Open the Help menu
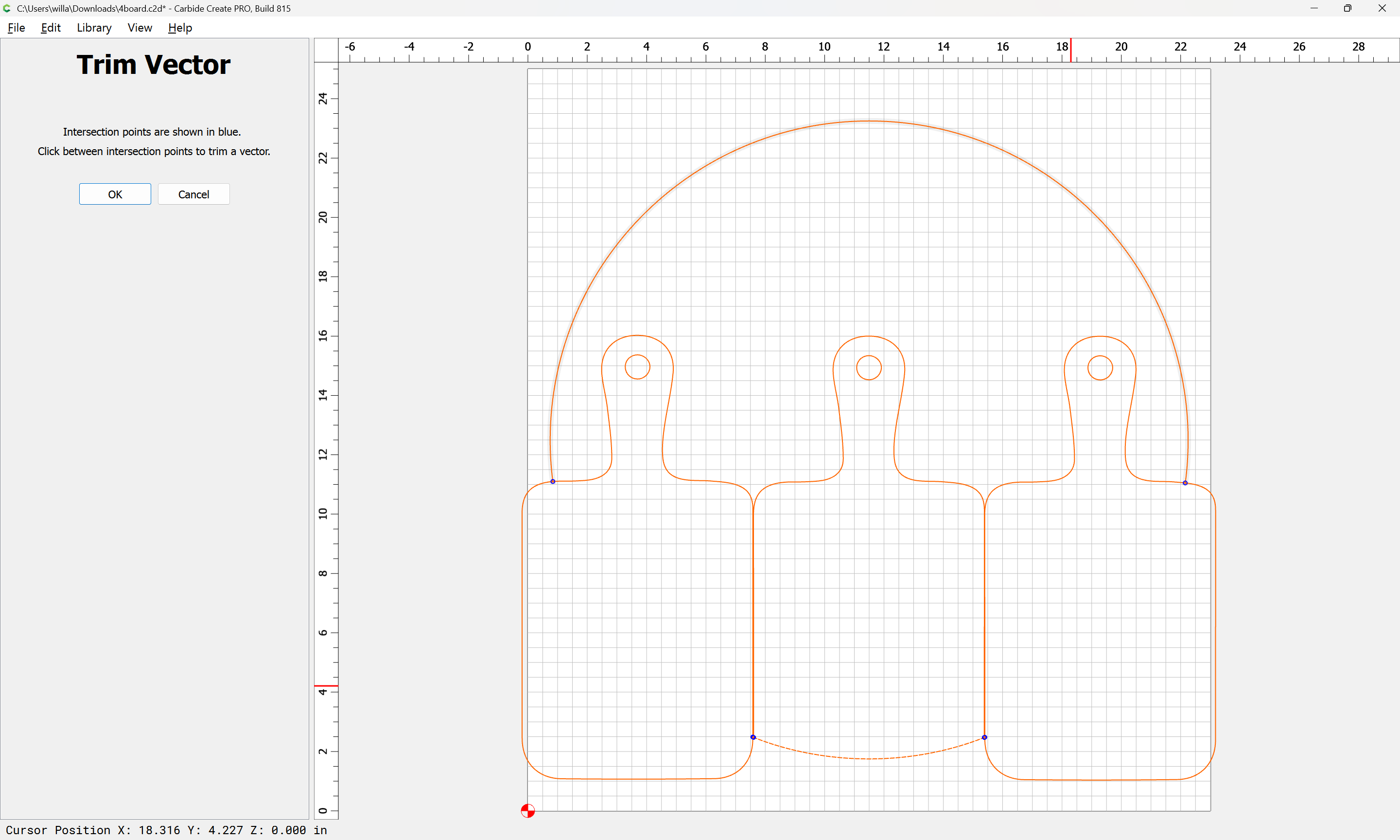Screen dimensions: 1400x840 pyautogui.click(x=180, y=28)
